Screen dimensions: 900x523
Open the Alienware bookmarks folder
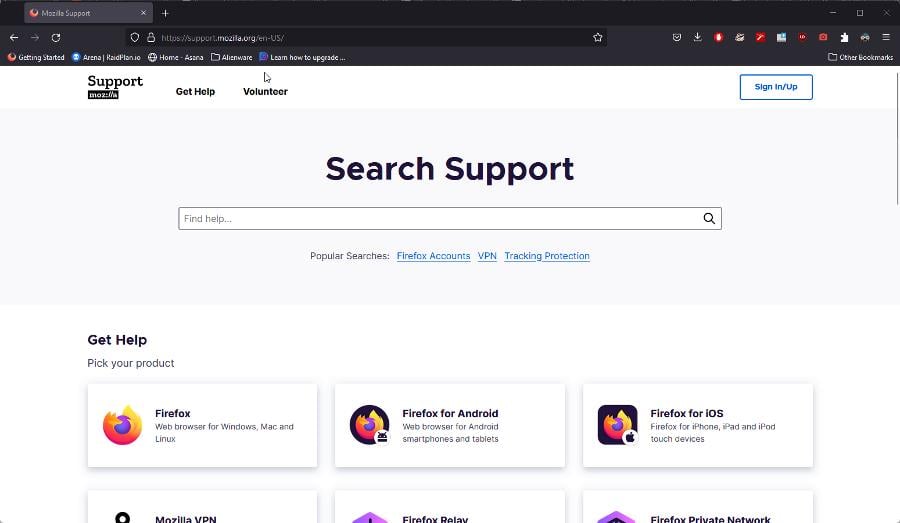[x=231, y=57]
